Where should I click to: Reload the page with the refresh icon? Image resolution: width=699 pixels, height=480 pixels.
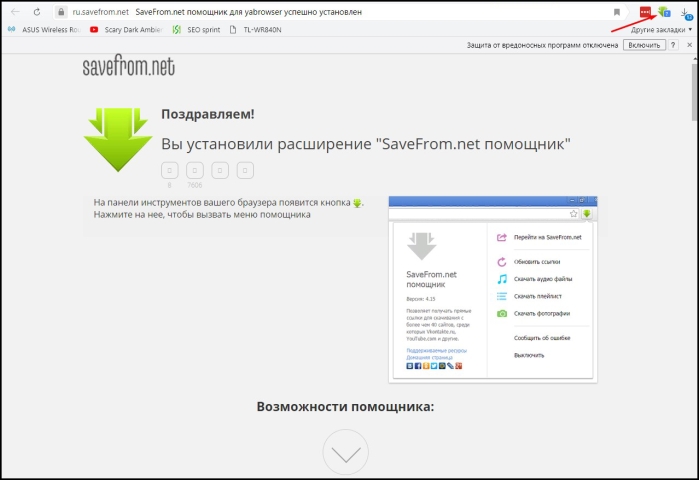coord(37,12)
